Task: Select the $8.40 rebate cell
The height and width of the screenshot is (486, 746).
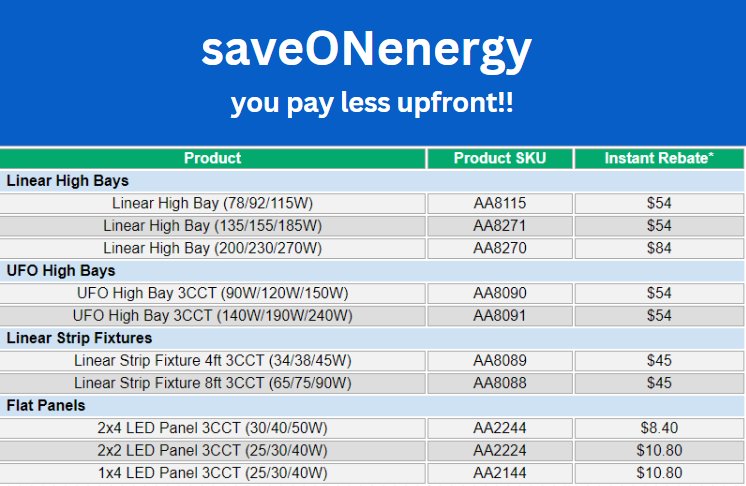Action: coord(659,428)
